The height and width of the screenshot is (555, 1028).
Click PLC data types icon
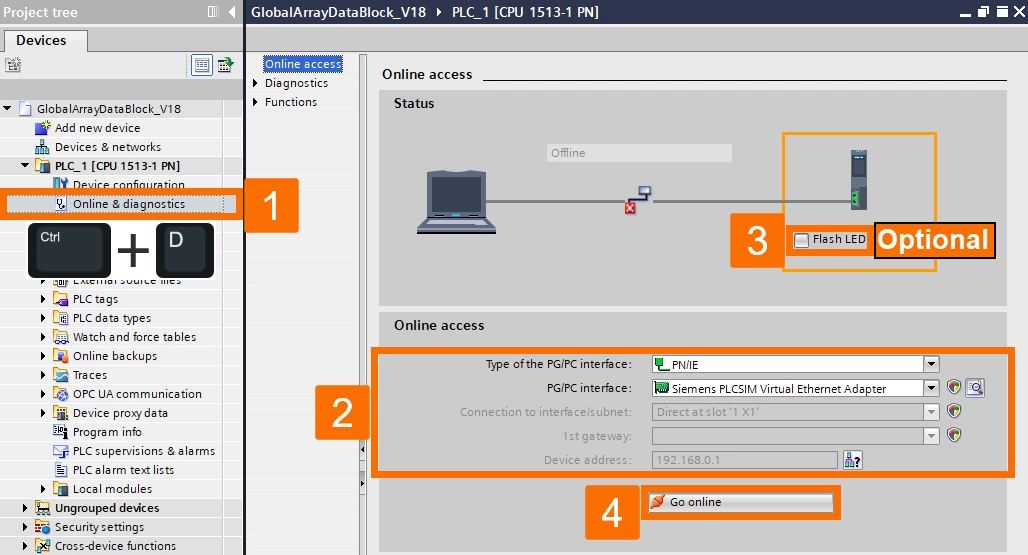tap(60, 318)
